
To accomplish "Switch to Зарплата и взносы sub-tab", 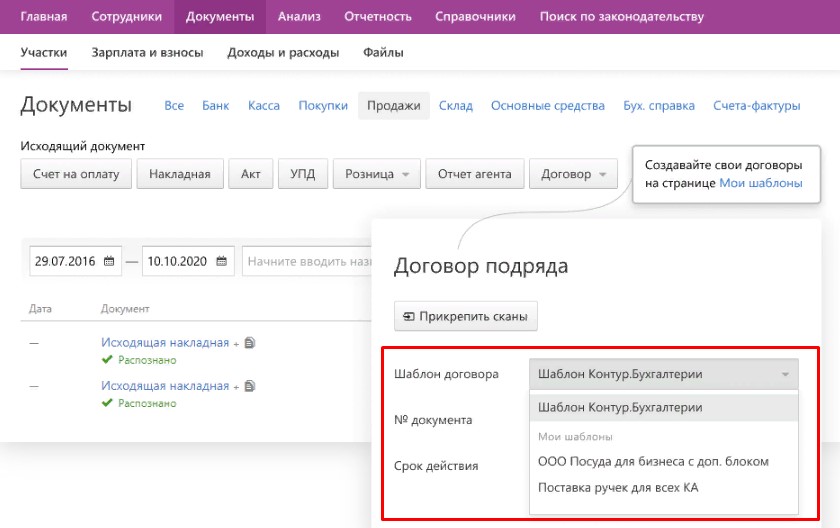I will pyautogui.click(x=147, y=52).
